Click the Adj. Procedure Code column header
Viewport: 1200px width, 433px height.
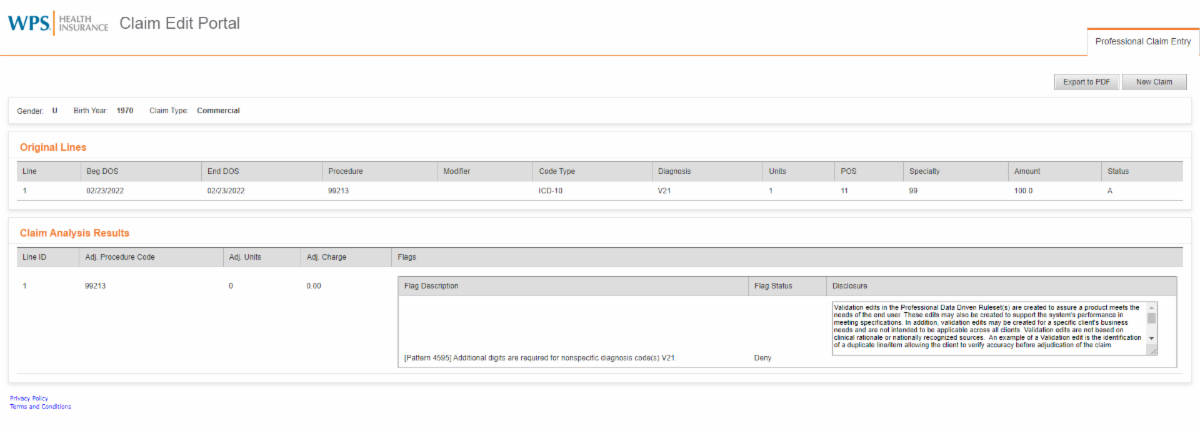pyautogui.click(x=120, y=257)
